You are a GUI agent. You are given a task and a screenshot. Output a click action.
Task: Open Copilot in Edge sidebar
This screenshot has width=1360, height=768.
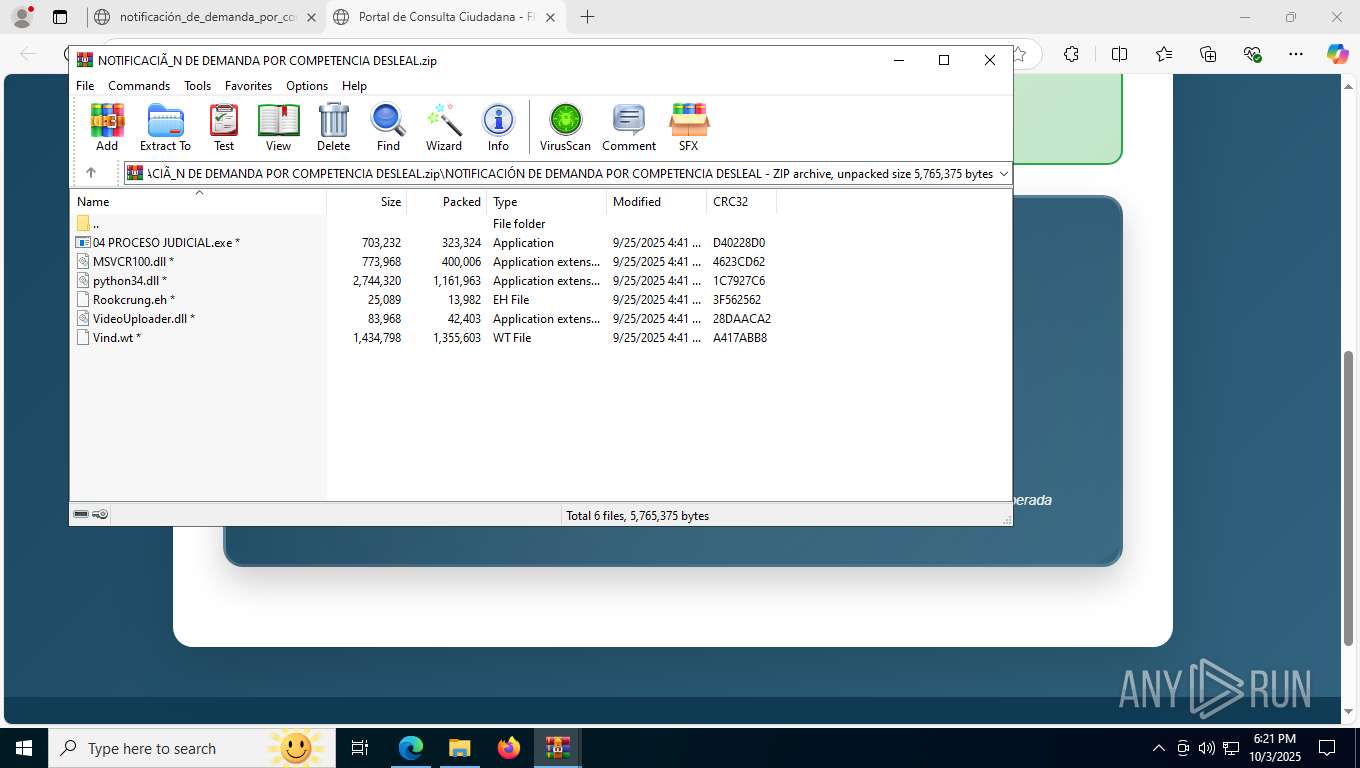pos(1338,54)
